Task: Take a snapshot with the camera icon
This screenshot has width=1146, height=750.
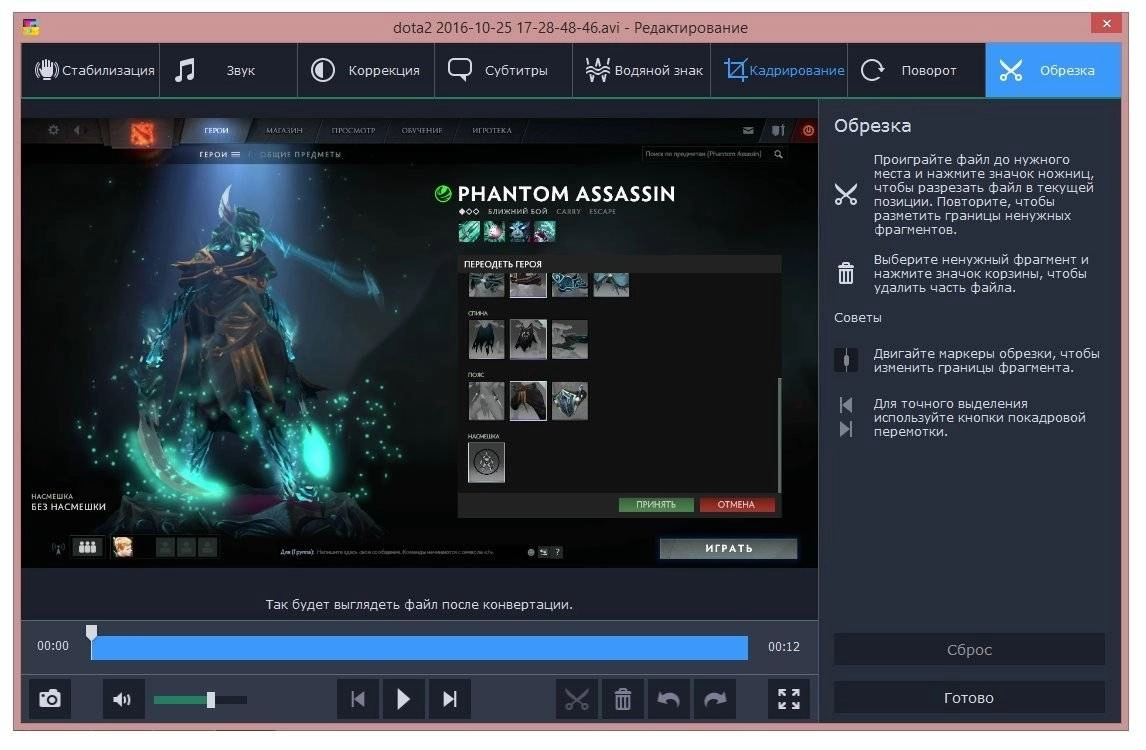Action: tap(50, 699)
